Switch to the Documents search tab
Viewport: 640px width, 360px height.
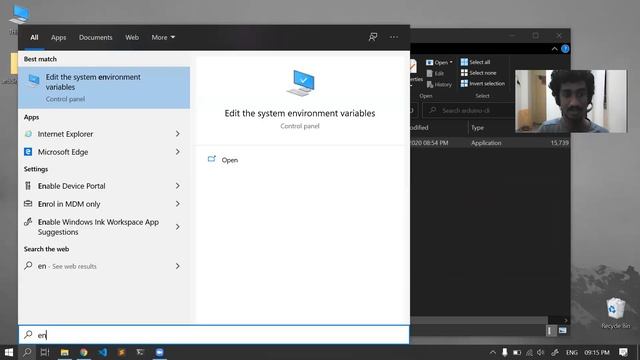(96, 37)
